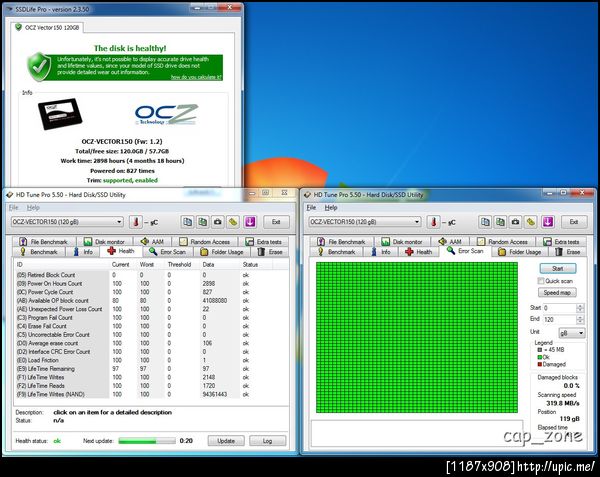This screenshot has width=600, height=477.
Task: Click SSD drive picture in SSDLife Info
Action: 60,114
